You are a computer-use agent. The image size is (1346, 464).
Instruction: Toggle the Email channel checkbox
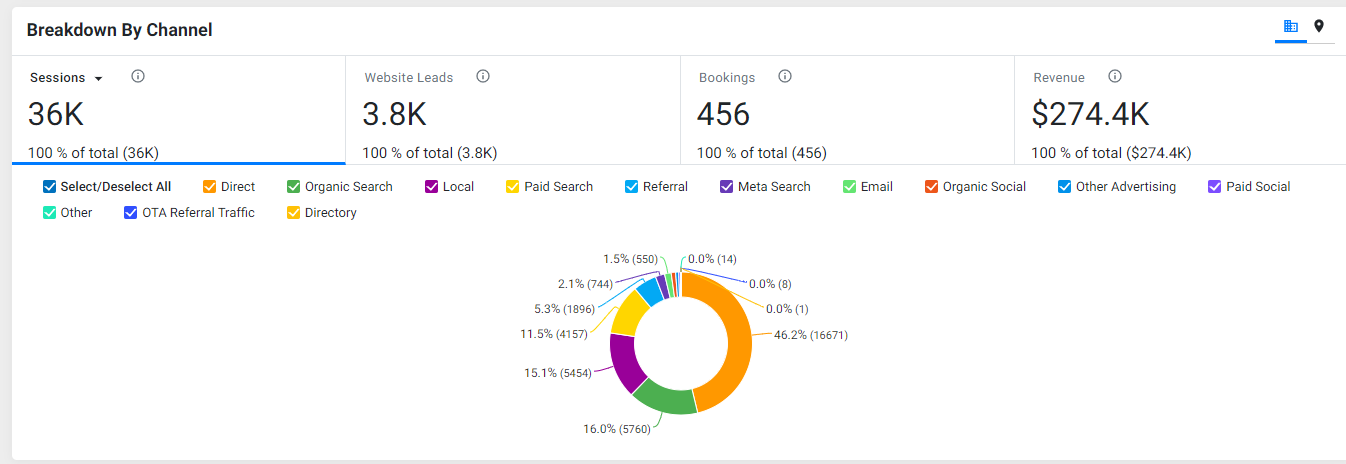click(850, 187)
